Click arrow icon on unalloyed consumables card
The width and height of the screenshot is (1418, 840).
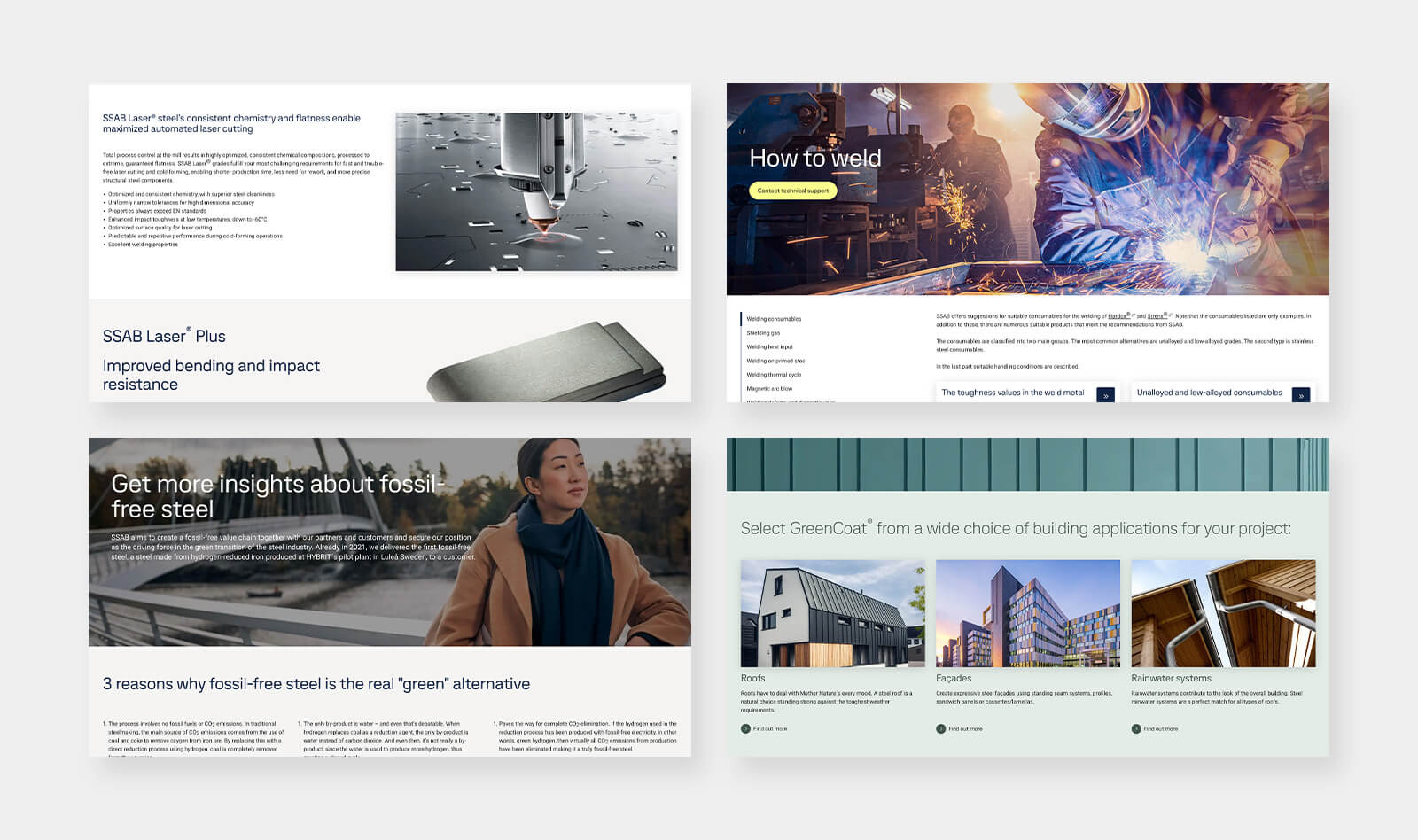point(1300,395)
